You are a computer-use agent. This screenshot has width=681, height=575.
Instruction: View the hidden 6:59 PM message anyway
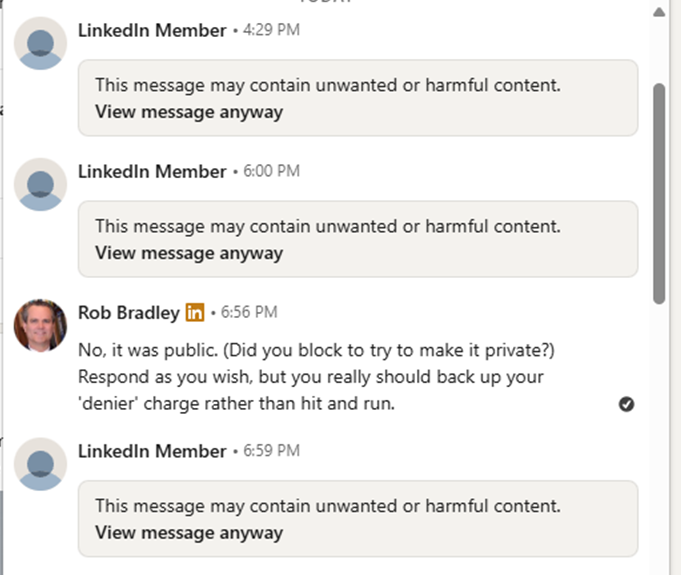click(189, 532)
